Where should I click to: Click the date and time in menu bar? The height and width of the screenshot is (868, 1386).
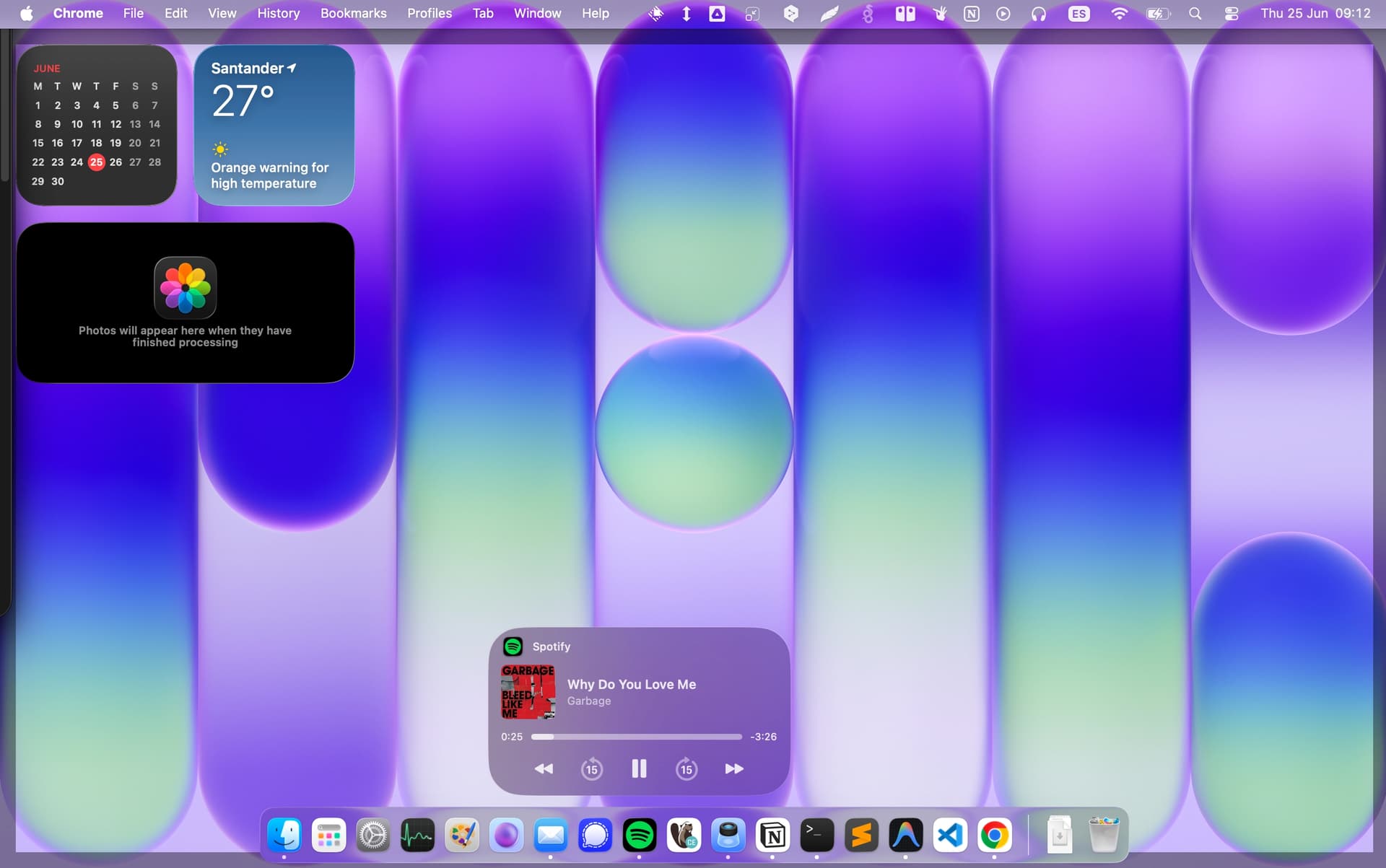click(1315, 14)
